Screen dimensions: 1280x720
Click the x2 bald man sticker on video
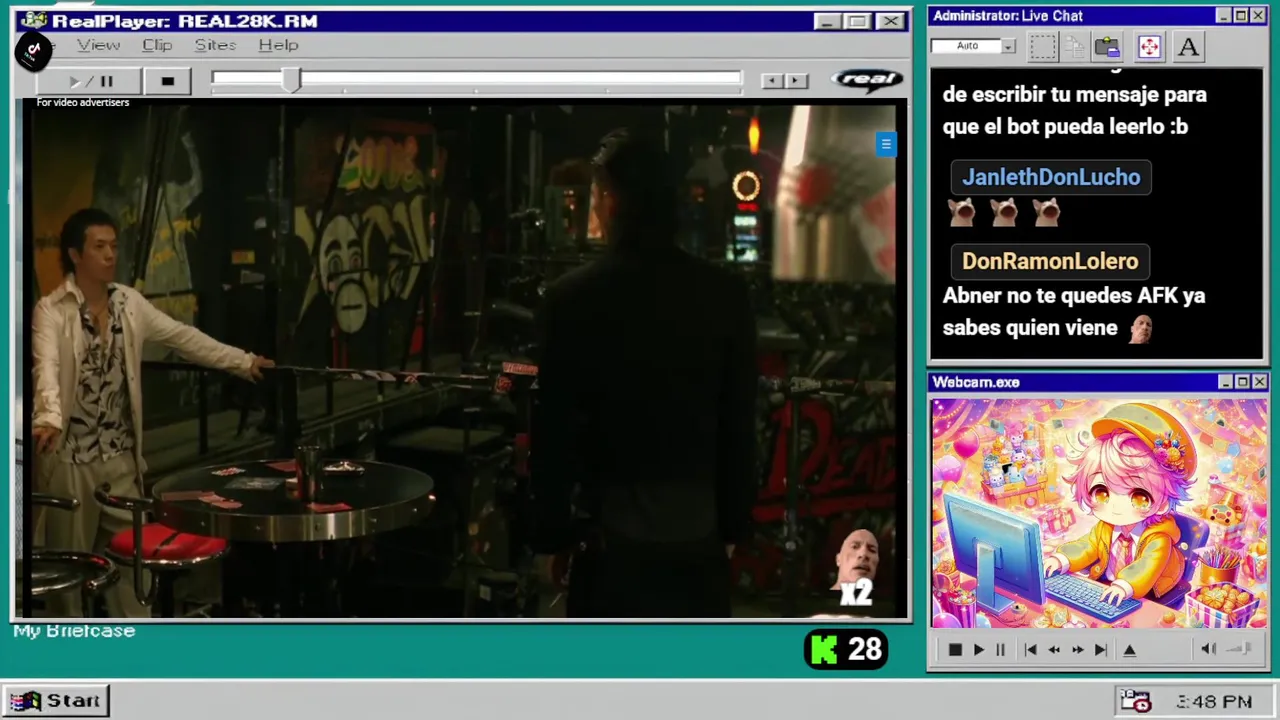click(856, 570)
